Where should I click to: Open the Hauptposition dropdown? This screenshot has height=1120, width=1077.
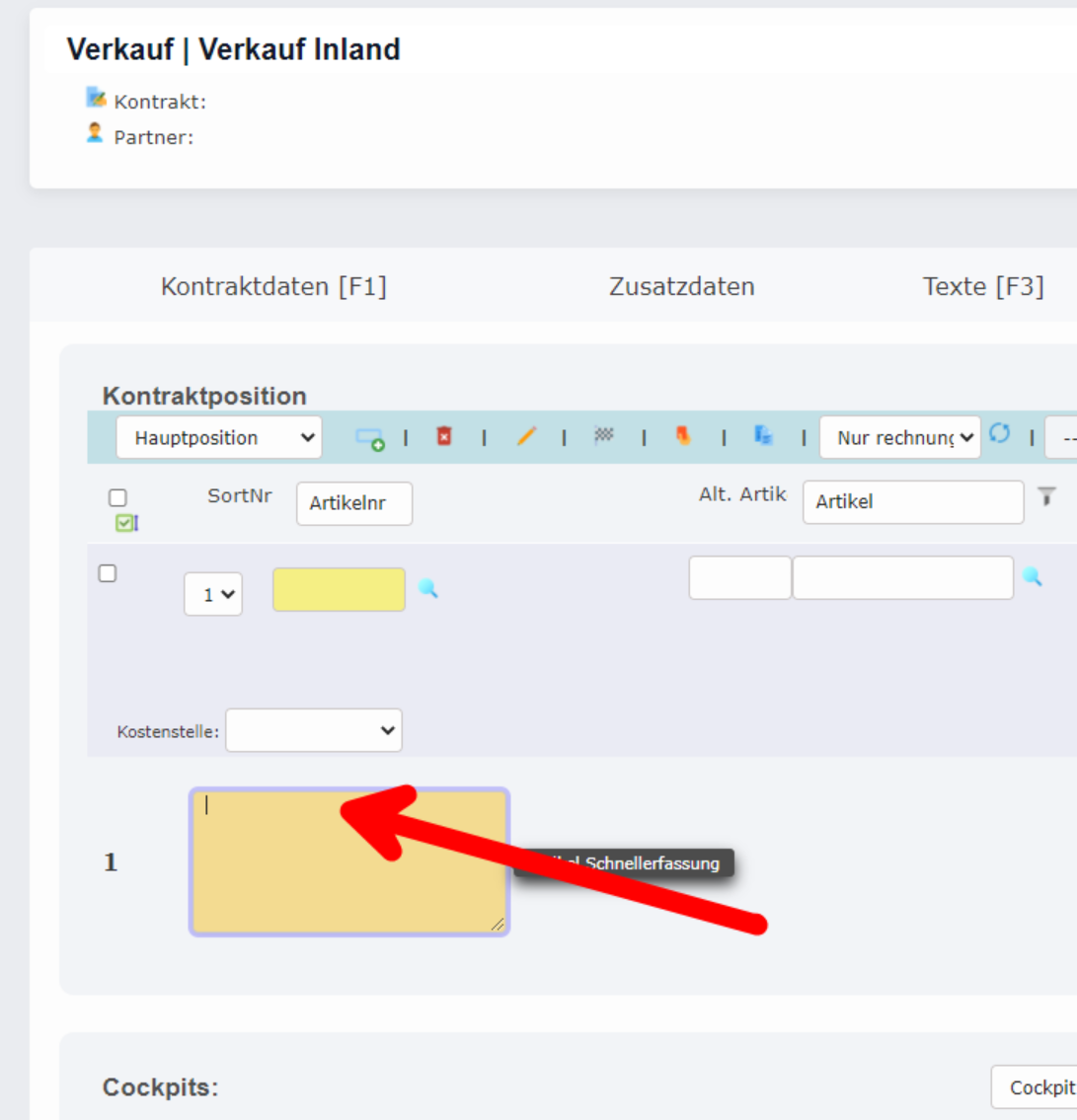point(219,438)
